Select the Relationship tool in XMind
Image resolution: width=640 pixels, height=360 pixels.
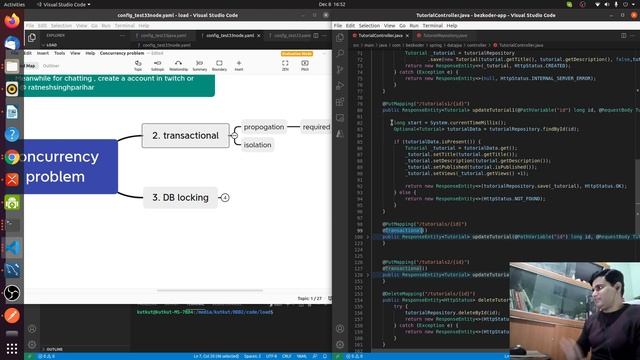178,65
